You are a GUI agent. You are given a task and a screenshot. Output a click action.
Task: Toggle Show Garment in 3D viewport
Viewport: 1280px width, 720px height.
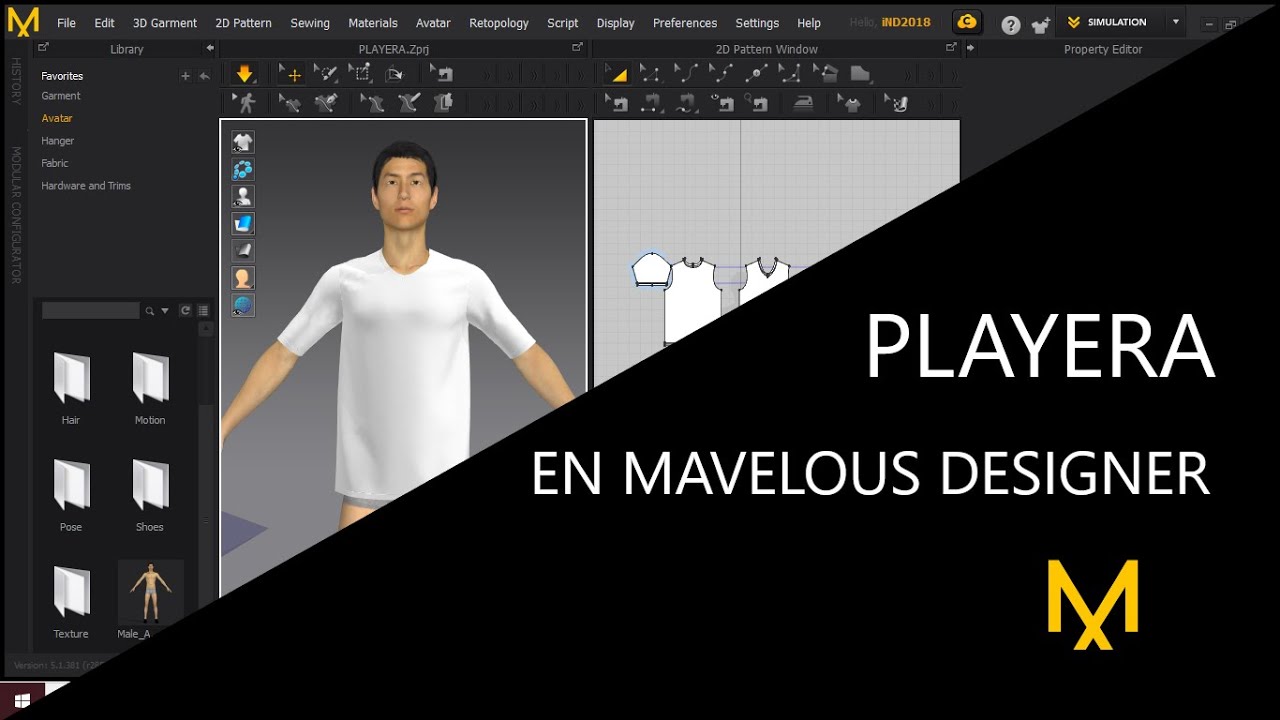[243, 142]
